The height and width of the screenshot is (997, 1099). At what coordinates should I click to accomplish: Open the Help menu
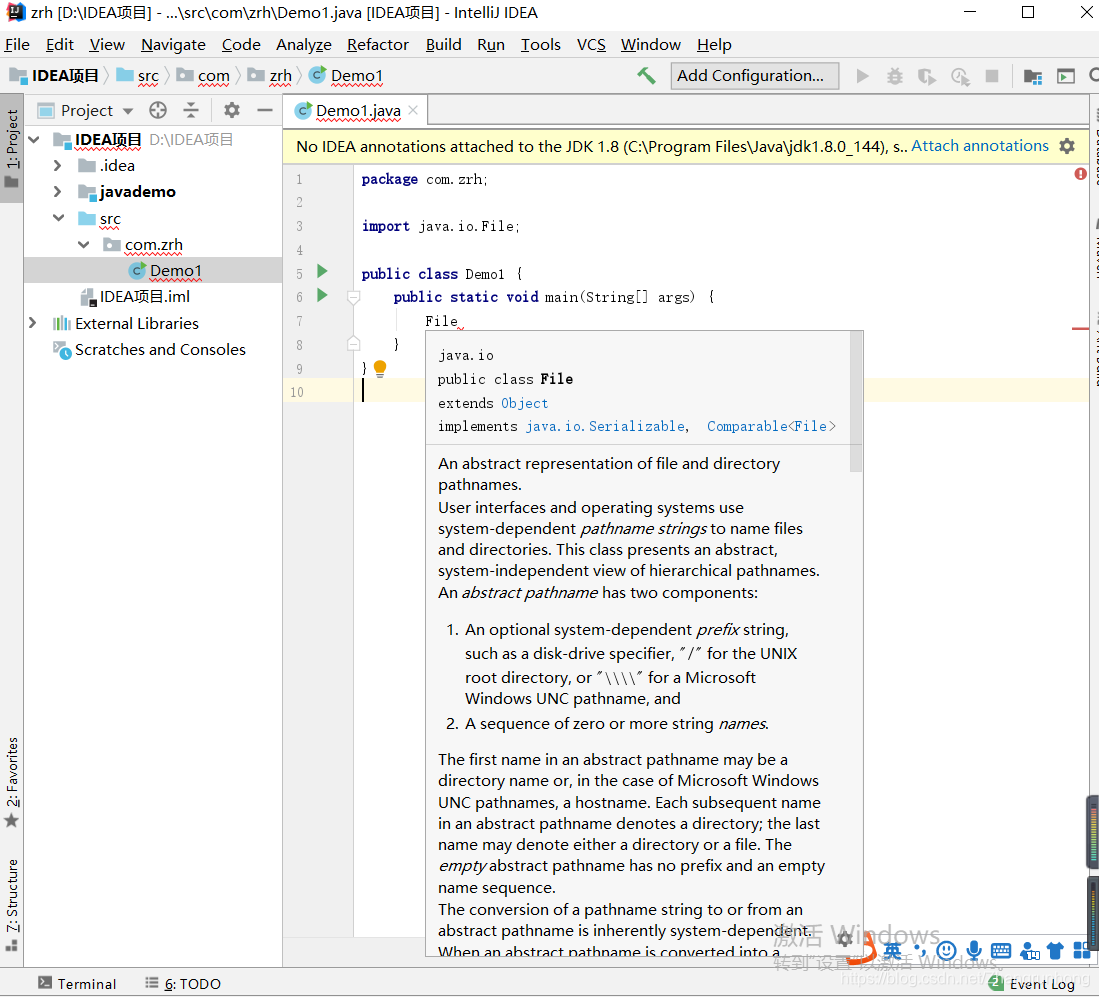pos(714,44)
